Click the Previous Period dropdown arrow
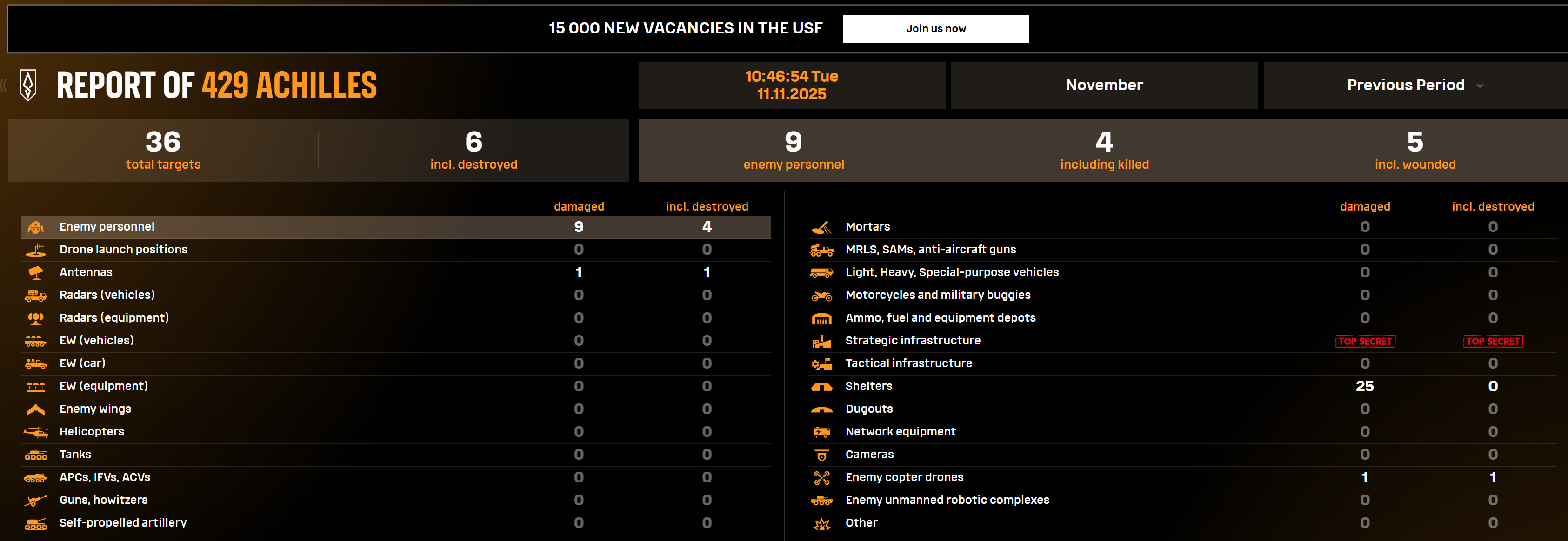This screenshot has width=1568, height=541. pyautogui.click(x=1480, y=86)
